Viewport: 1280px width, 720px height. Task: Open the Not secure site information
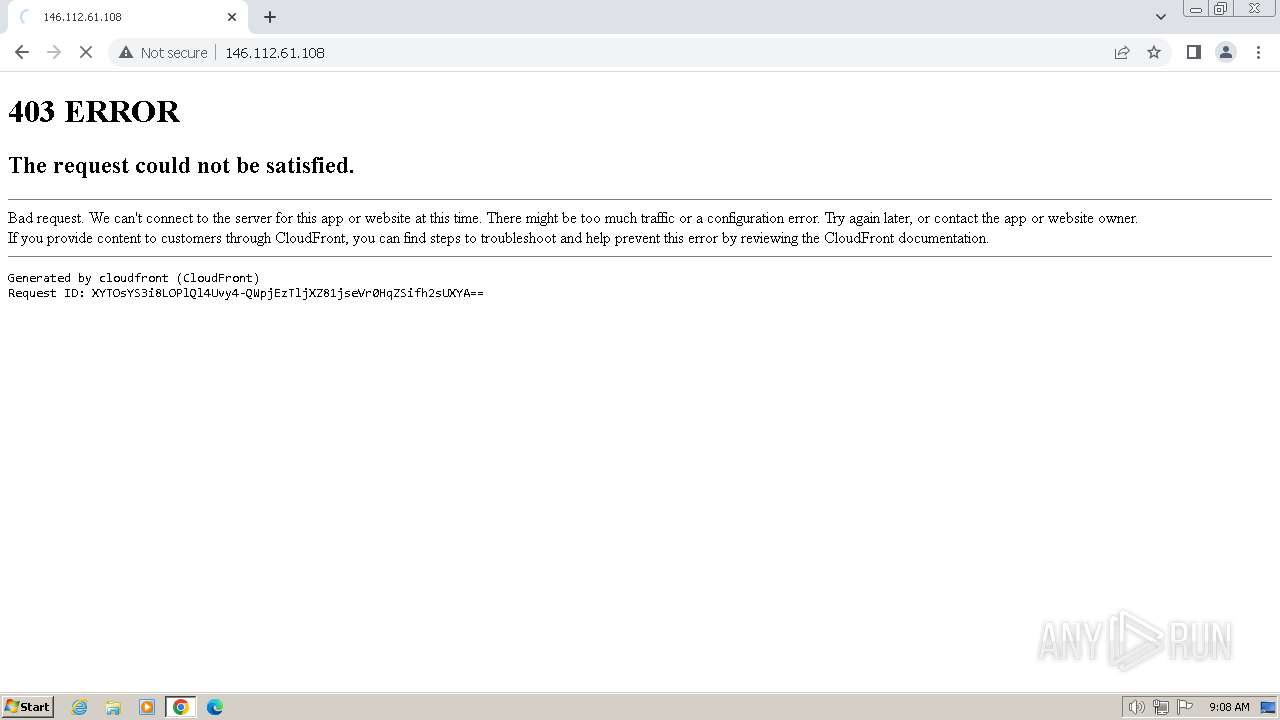[x=163, y=52]
